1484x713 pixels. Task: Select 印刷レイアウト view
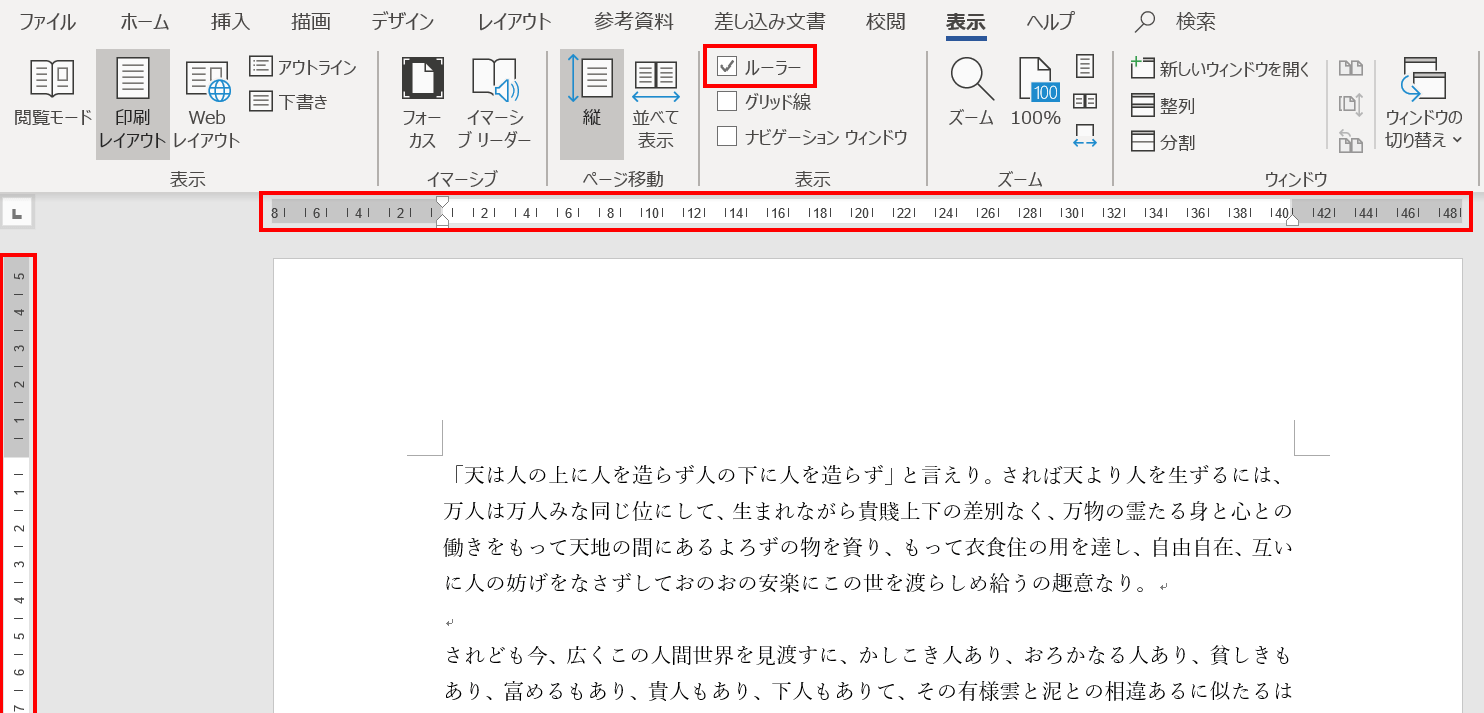(133, 104)
